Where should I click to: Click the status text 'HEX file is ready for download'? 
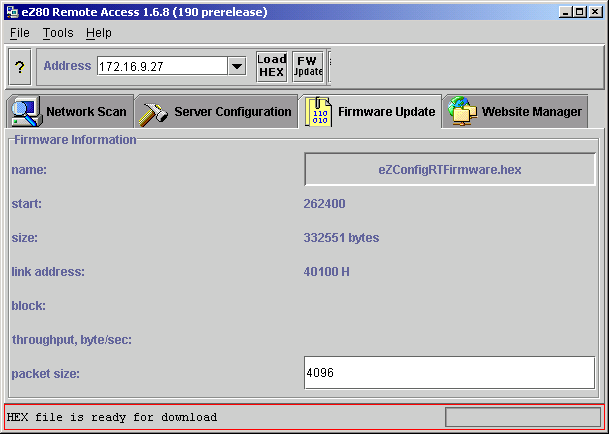point(112,417)
